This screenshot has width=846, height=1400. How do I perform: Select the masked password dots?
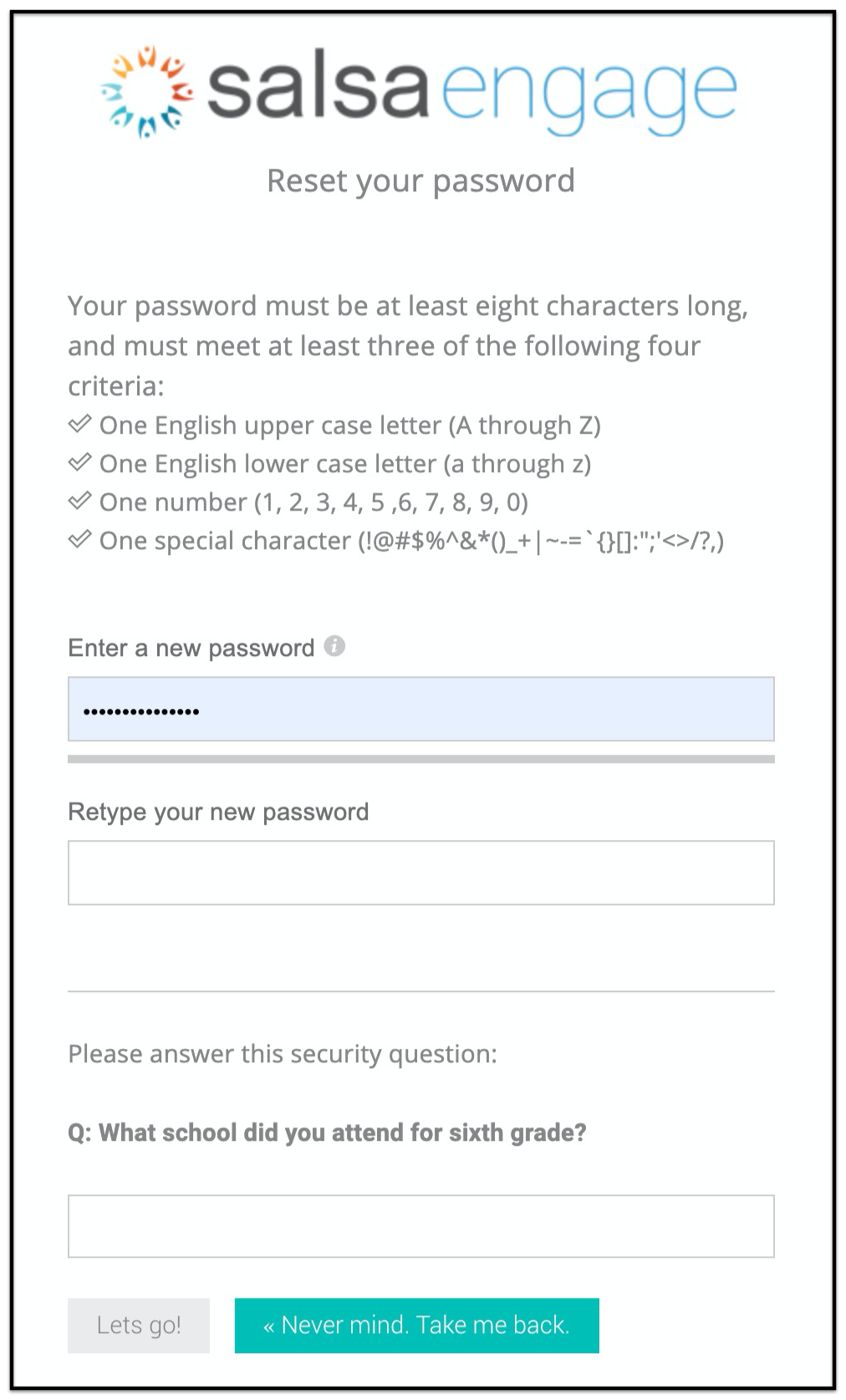[140, 709]
